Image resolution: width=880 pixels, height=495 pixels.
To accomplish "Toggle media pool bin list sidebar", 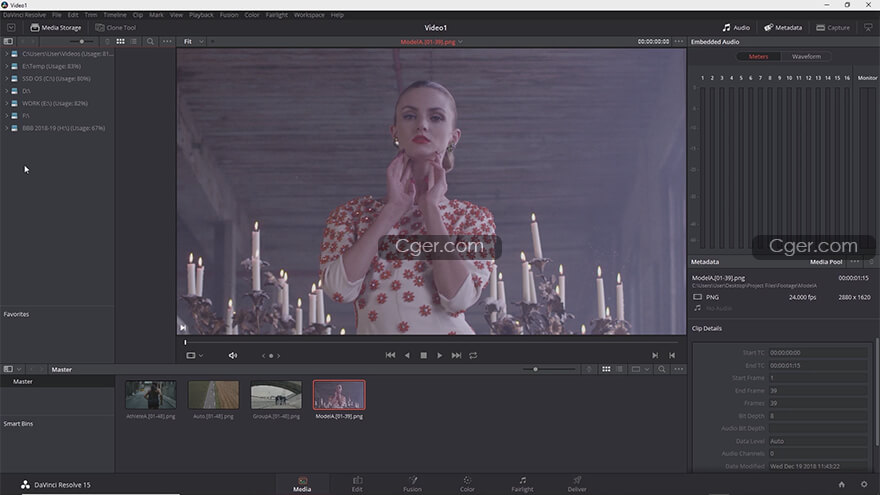I will (8, 369).
